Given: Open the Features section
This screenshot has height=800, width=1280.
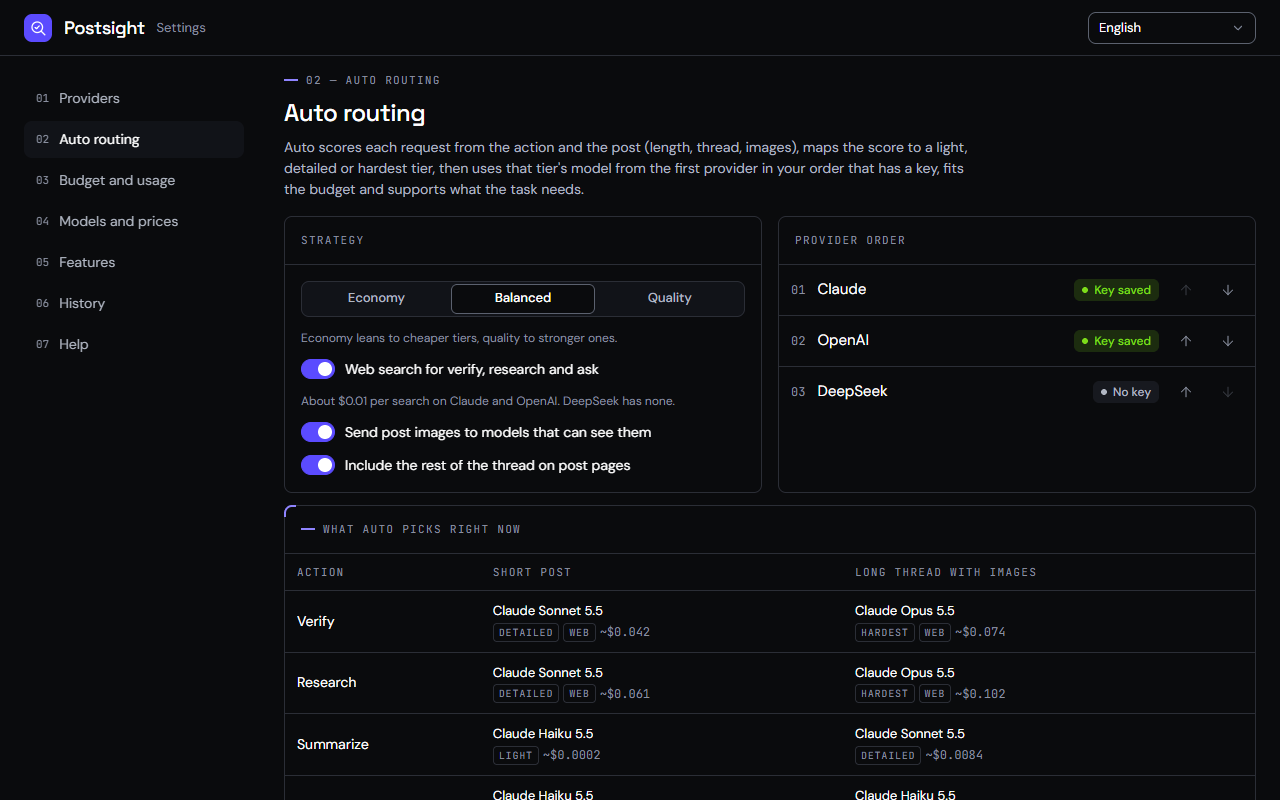Looking at the screenshot, I should coord(134,262).
